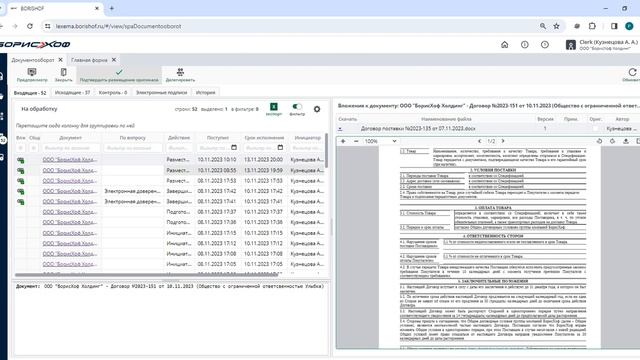Open the 100% zoom level dropdown
The height and width of the screenshot is (360, 640).
pyautogui.click(x=380, y=141)
